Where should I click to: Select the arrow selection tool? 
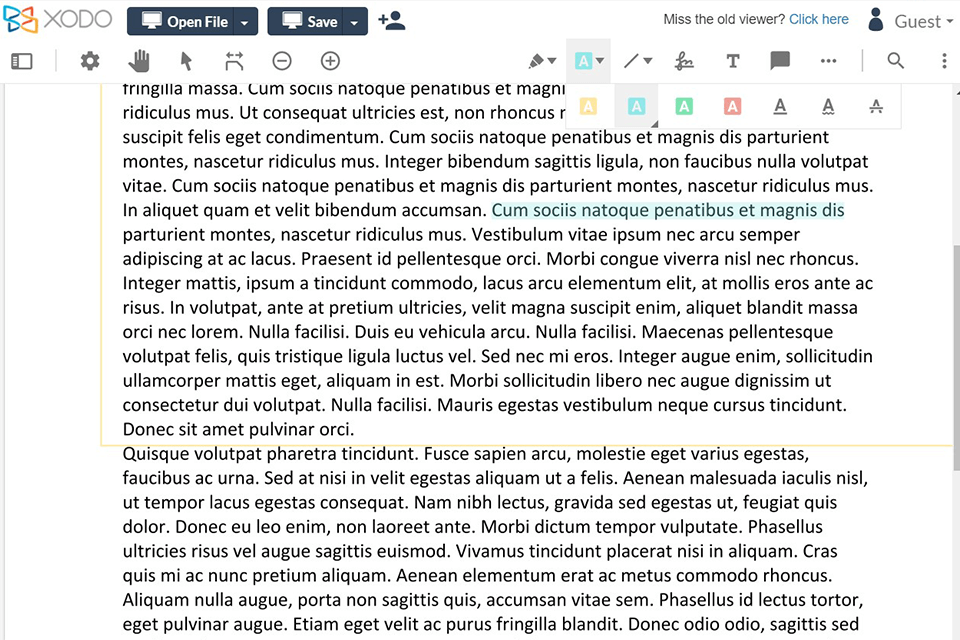[x=186, y=61]
